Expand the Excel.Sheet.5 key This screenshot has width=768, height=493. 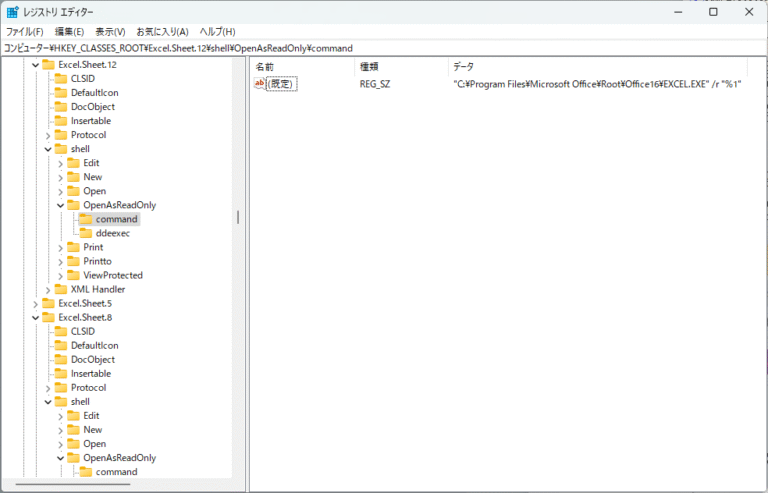click(35, 304)
